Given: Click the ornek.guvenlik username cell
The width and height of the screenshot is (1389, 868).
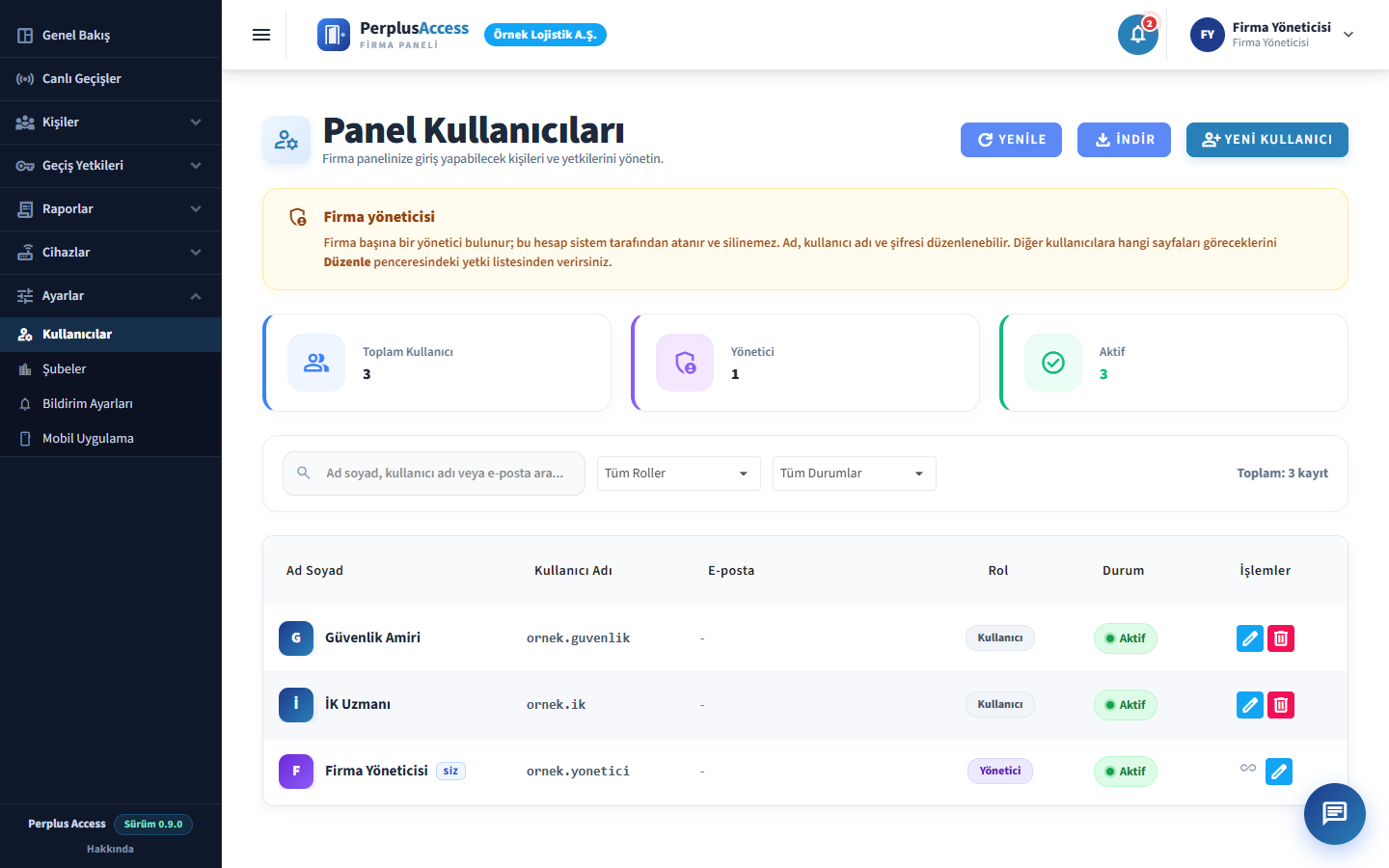Looking at the screenshot, I should click(x=578, y=638).
